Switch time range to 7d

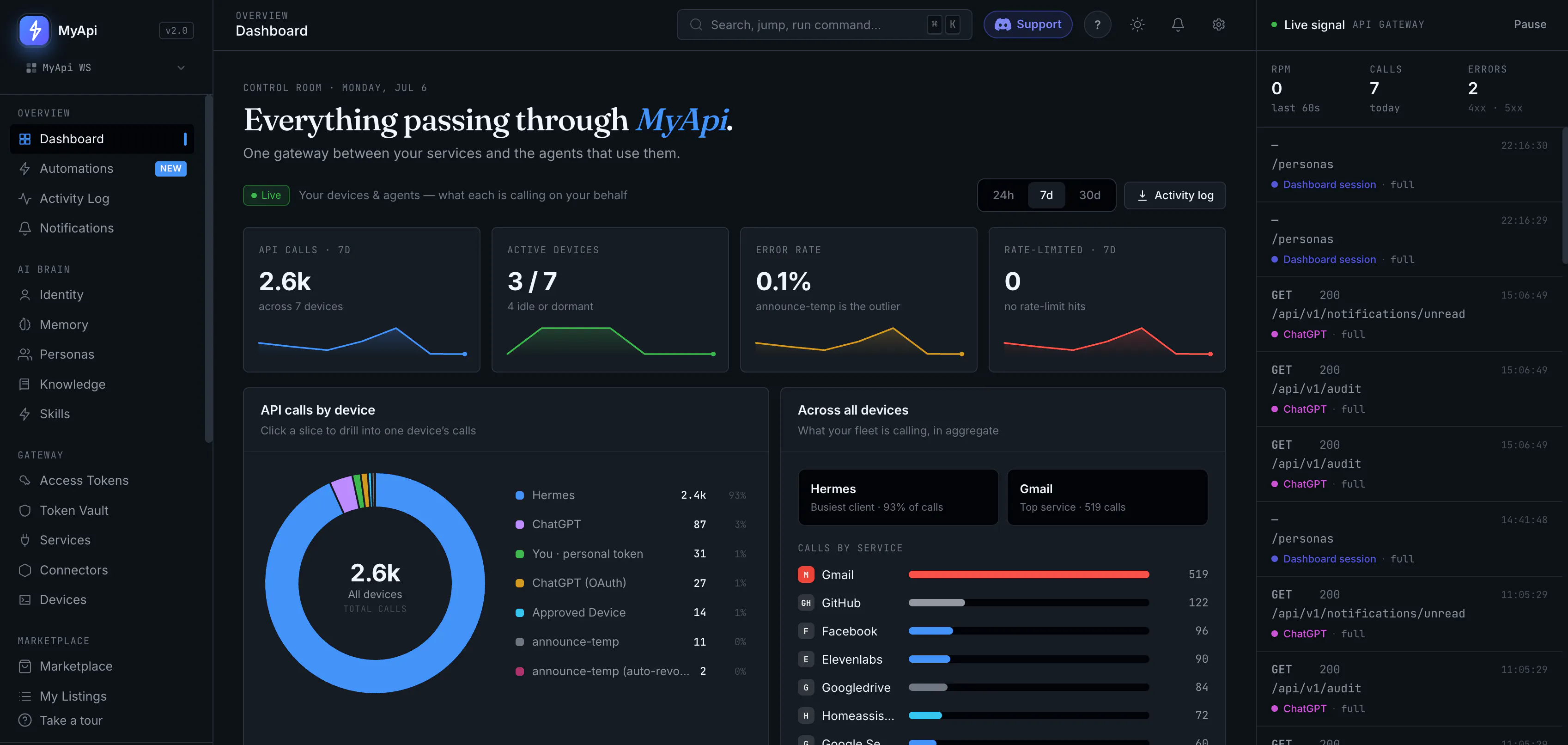[x=1046, y=195]
